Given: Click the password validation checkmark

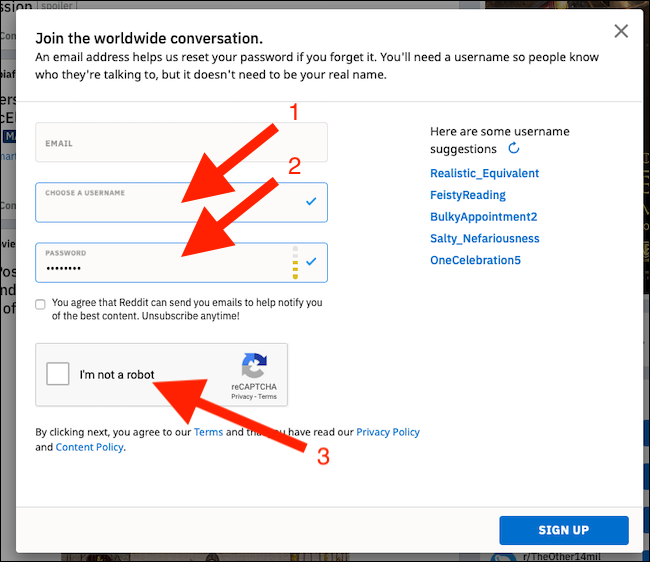Looking at the screenshot, I should [311, 262].
